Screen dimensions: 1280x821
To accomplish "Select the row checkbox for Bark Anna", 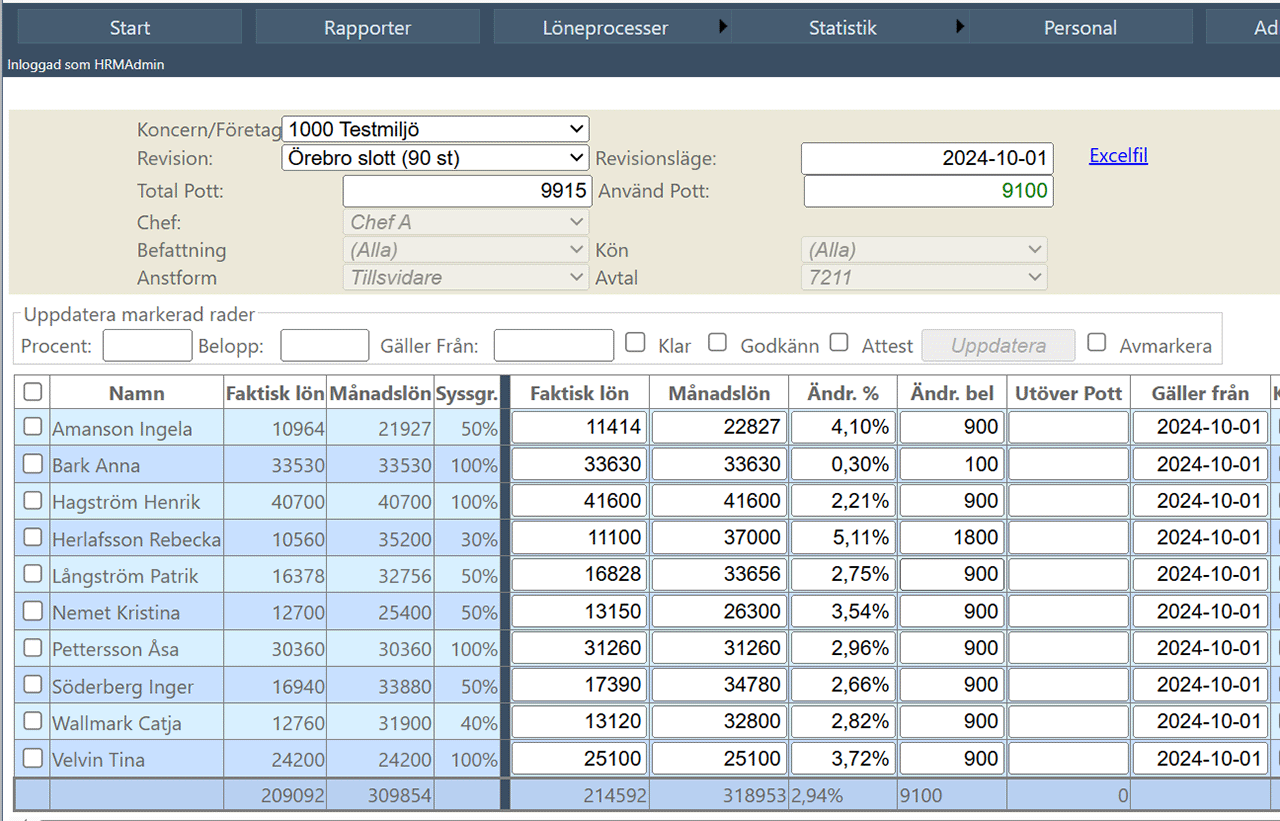I will point(33,464).
